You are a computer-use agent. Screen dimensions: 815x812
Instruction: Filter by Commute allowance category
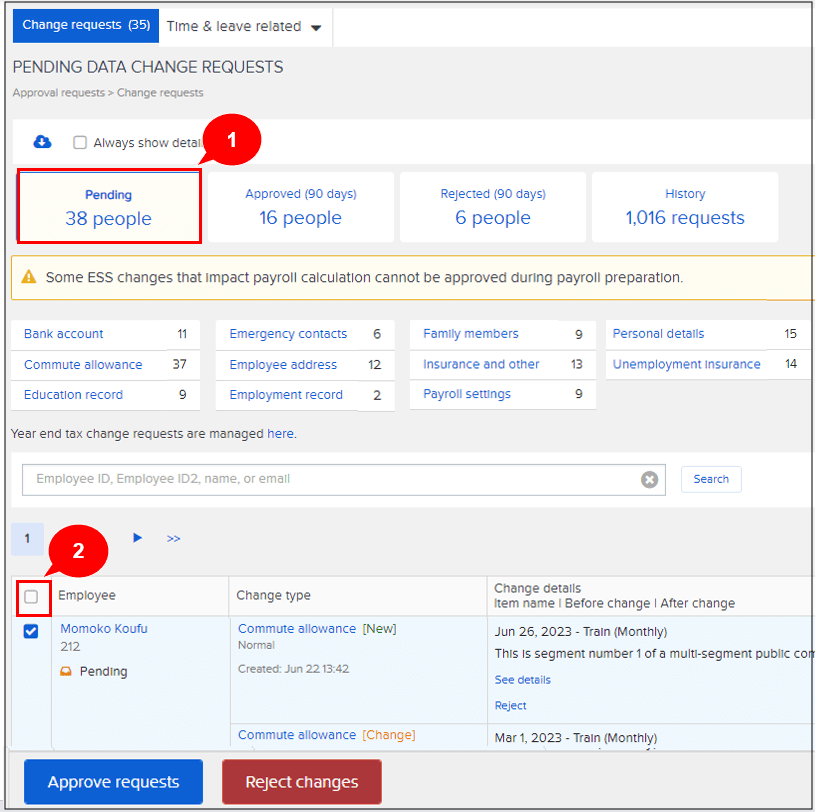[x=83, y=364]
